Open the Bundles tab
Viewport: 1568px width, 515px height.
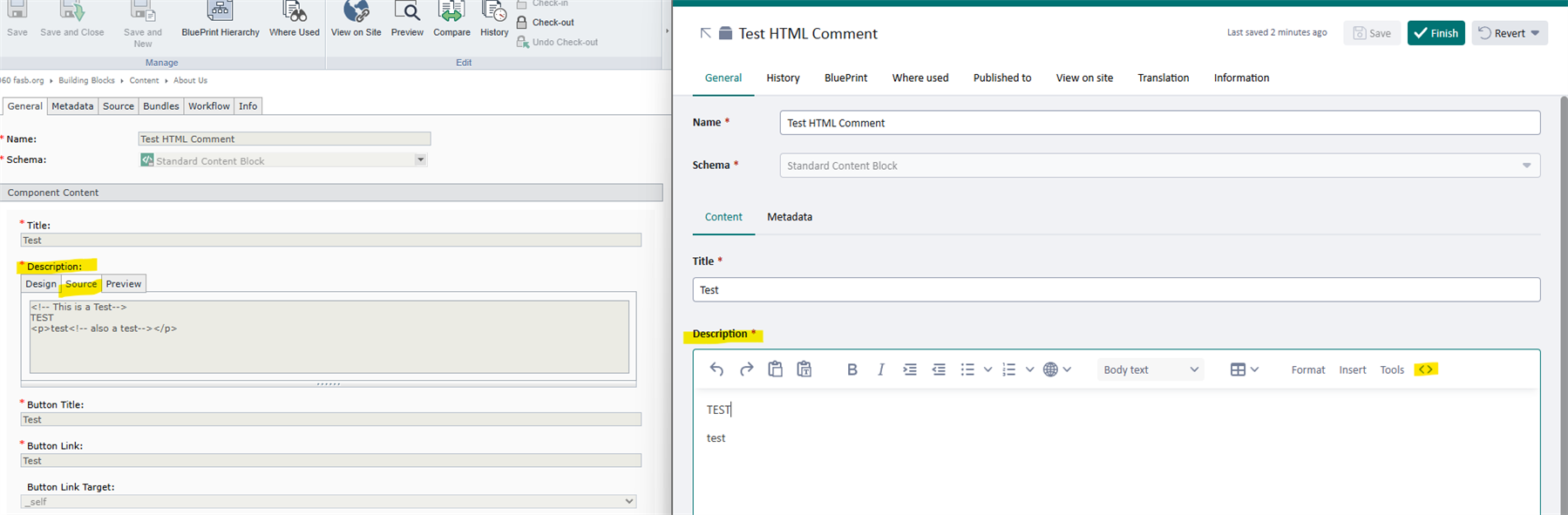pos(161,106)
